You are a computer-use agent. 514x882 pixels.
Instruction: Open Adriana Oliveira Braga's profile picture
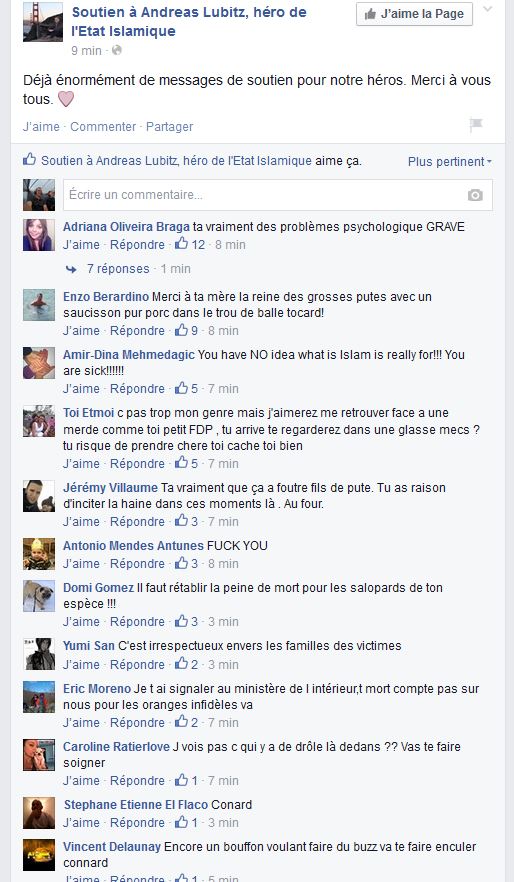coord(39,235)
